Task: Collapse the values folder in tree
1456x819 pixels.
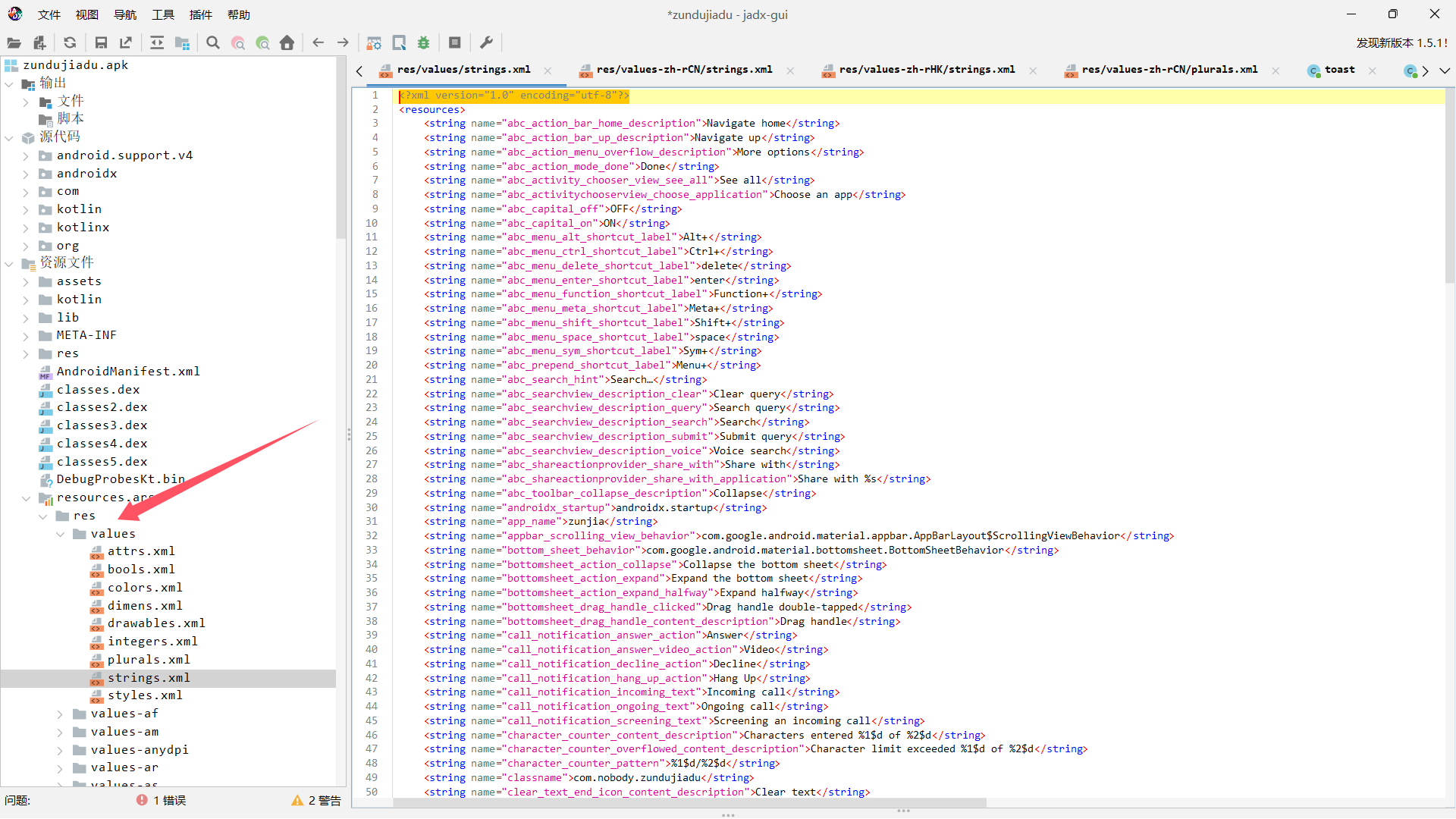Action: click(60, 534)
